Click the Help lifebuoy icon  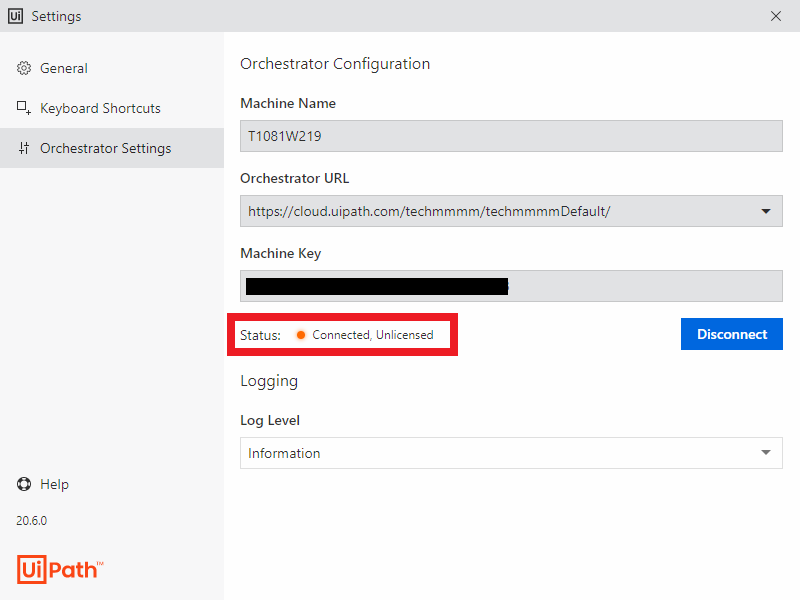[24, 484]
